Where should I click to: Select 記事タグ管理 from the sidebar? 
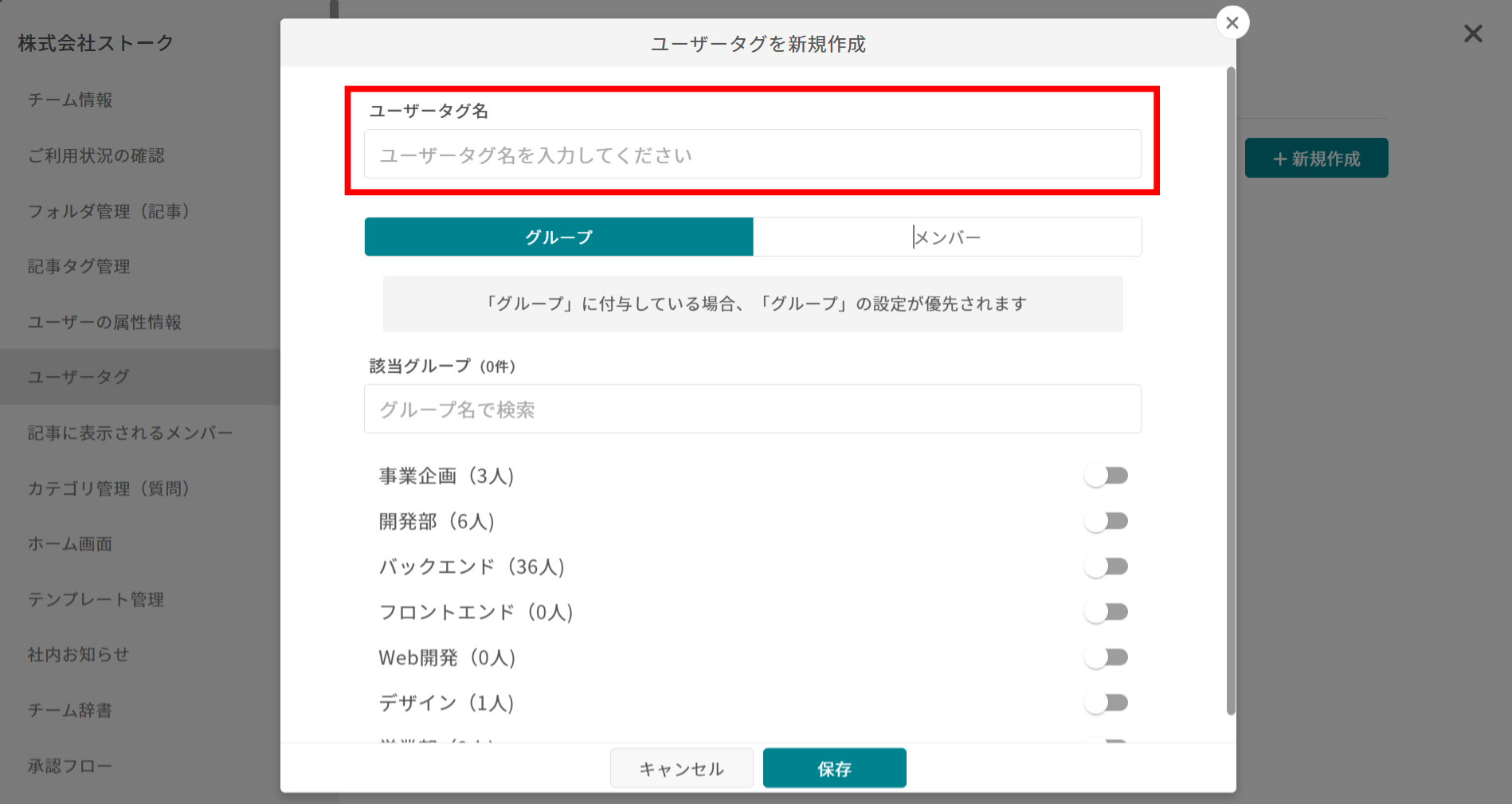78,266
